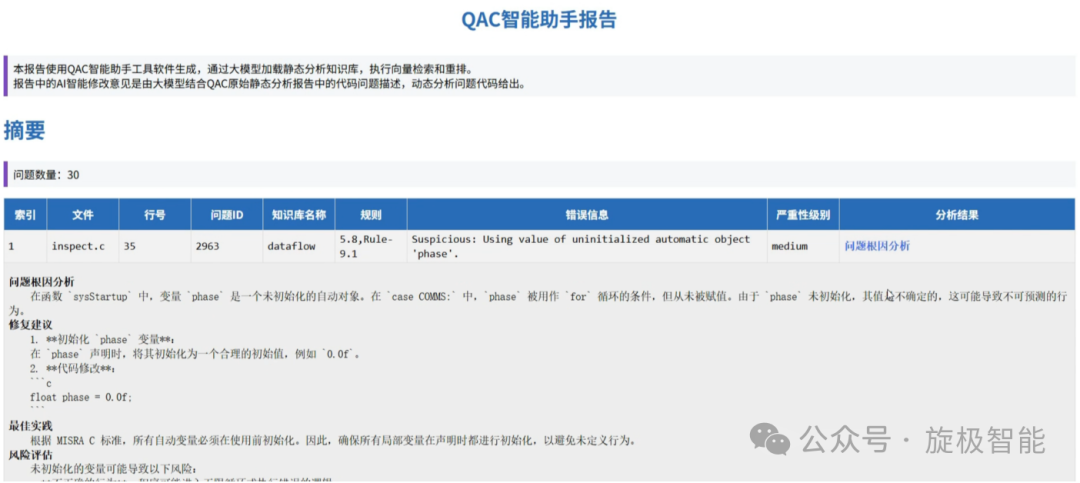Select the 规则 column header
Screen dimensions: 1080x483
(371, 214)
